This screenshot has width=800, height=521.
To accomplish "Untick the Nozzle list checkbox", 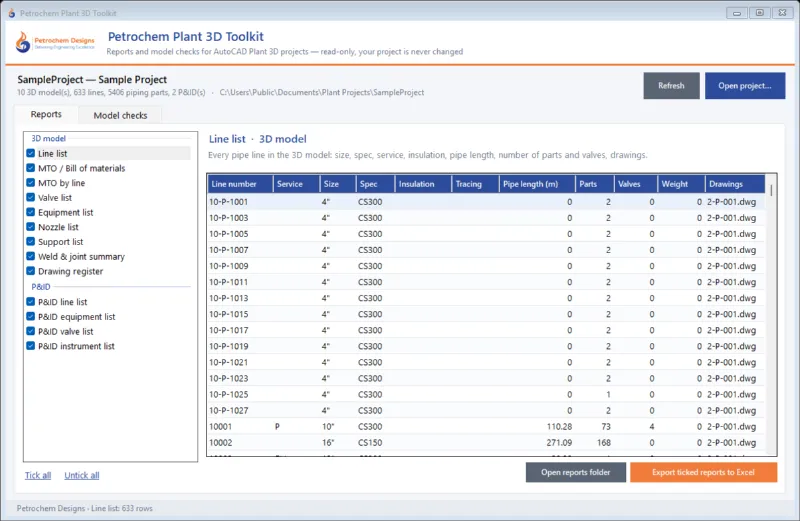I will tap(31, 227).
